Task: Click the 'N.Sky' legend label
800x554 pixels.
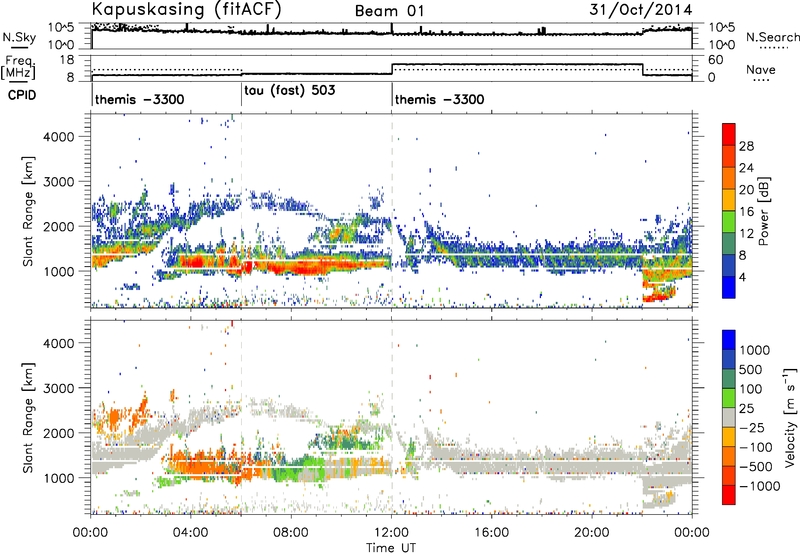Action: tap(19, 37)
